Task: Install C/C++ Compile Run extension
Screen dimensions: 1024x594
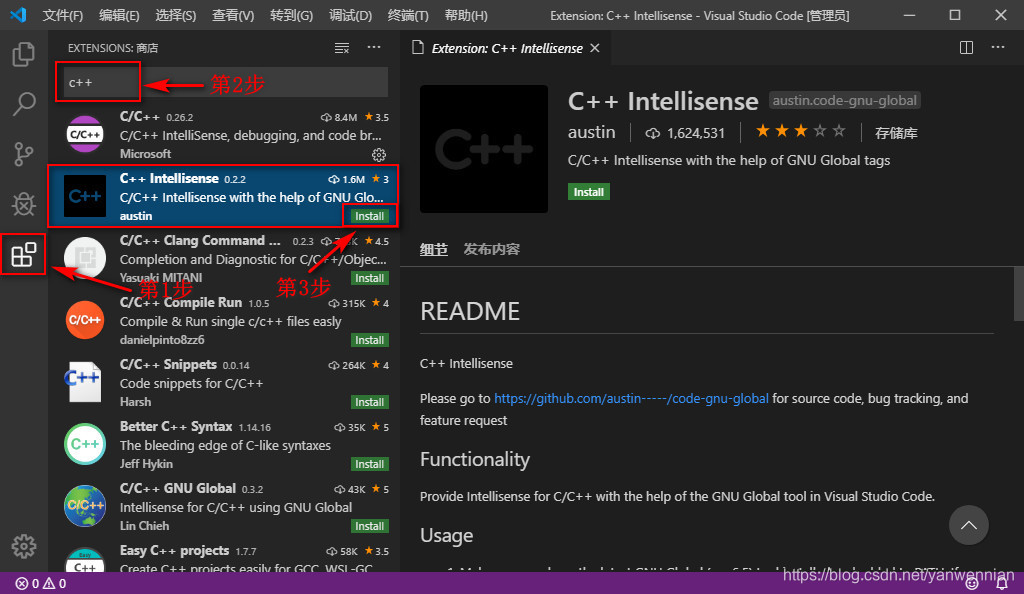Action: [x=370, y=340]
